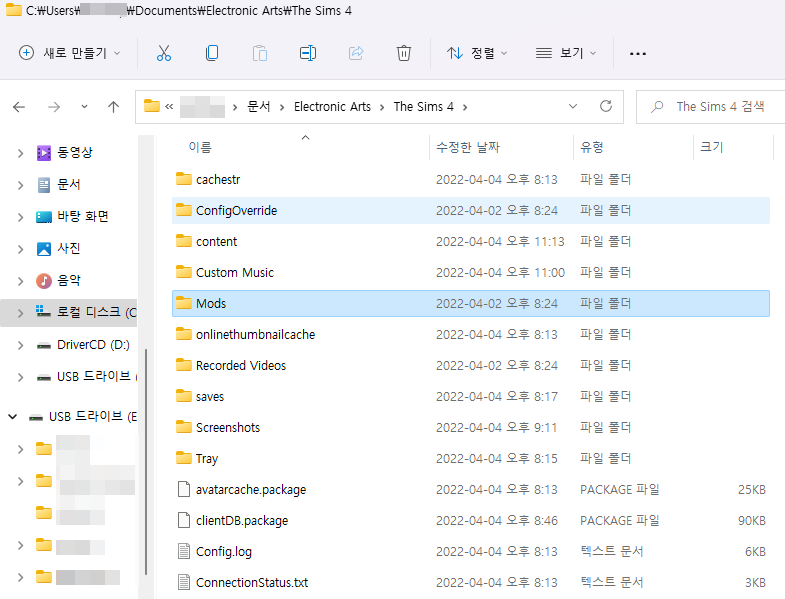Click the folder icon in address bar

click(x=152, y=106)
